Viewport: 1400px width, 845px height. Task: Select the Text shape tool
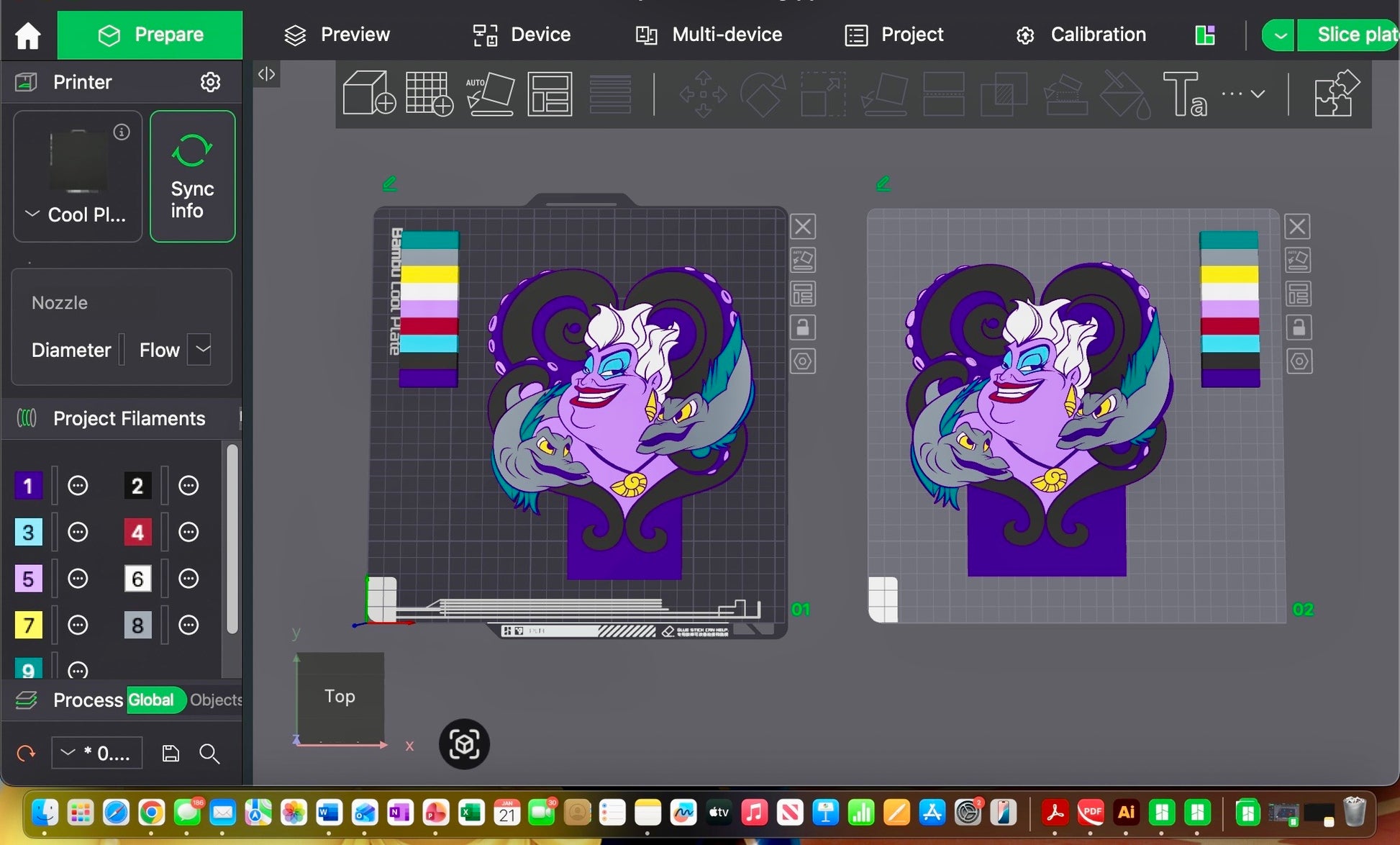point(1184,94)
